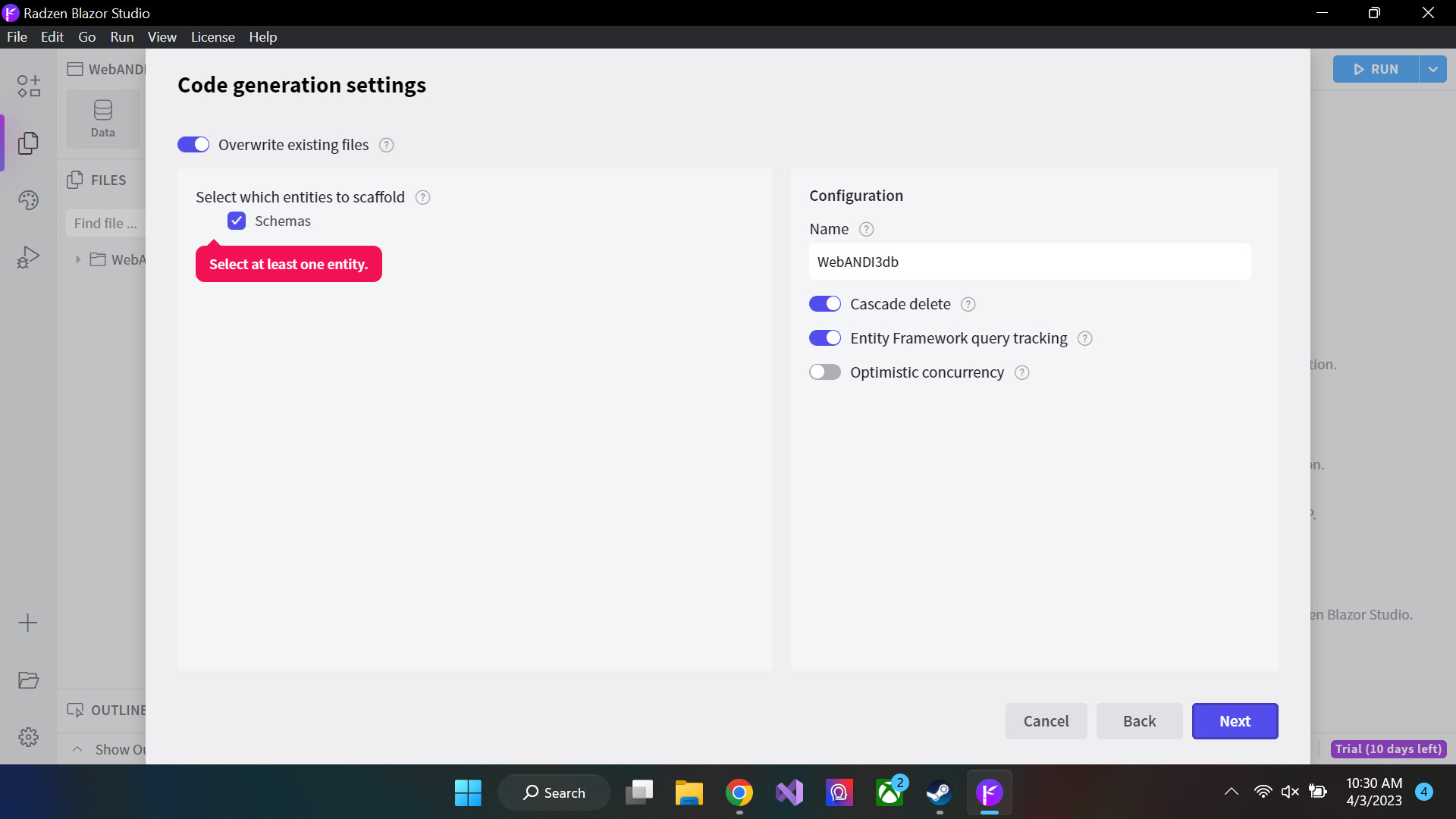Add a new item with the plus icon
This screenshot has width=1456, height=819.
28,623
